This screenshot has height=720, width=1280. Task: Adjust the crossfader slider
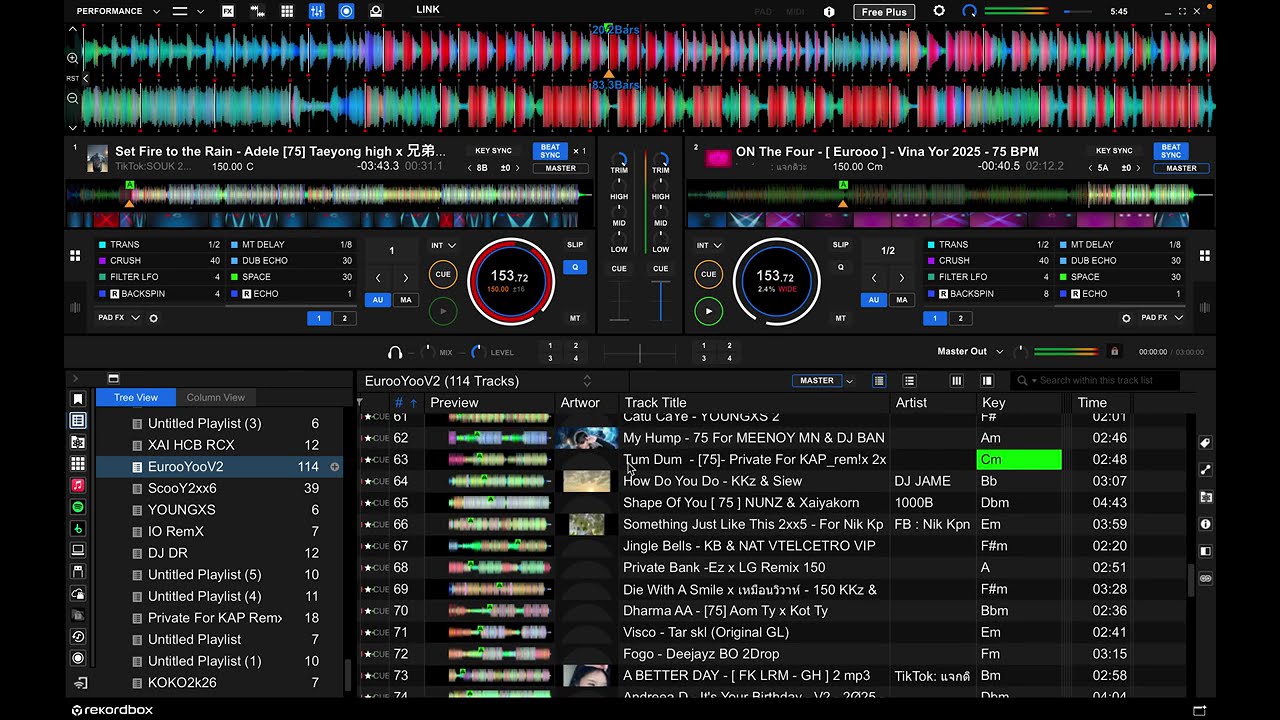640,352
